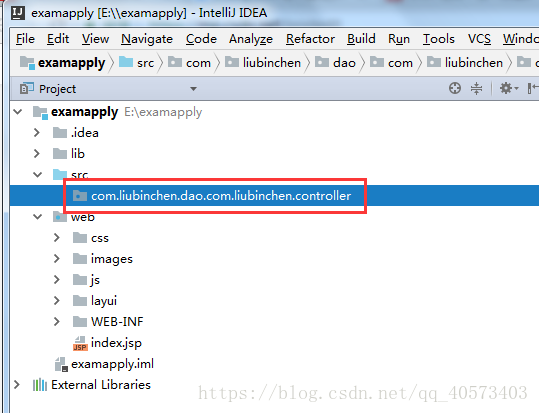Expand the js folder
539x413 pixels.
(x=57, y=280)
